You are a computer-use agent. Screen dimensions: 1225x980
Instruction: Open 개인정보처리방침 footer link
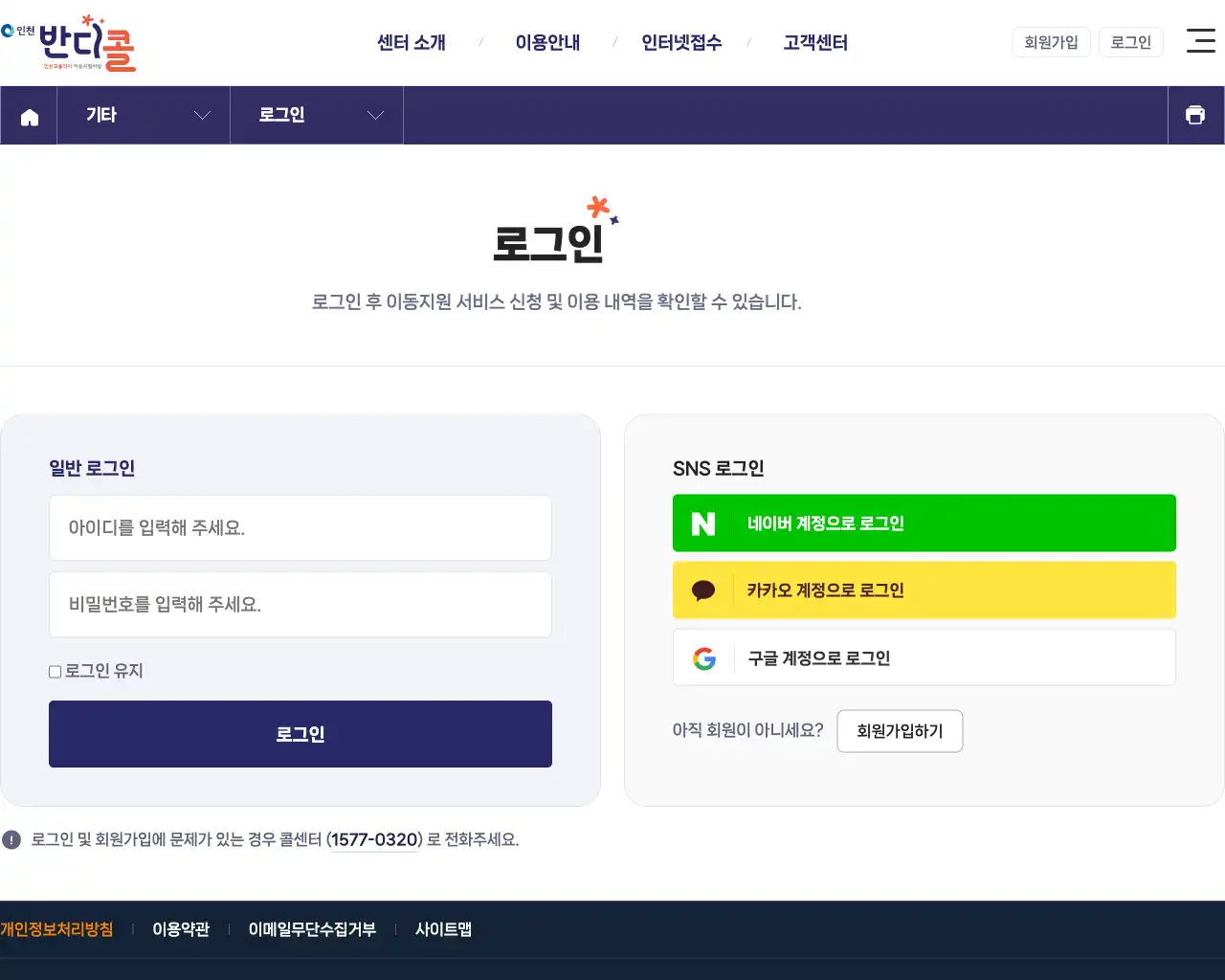[x=56, y=929]
